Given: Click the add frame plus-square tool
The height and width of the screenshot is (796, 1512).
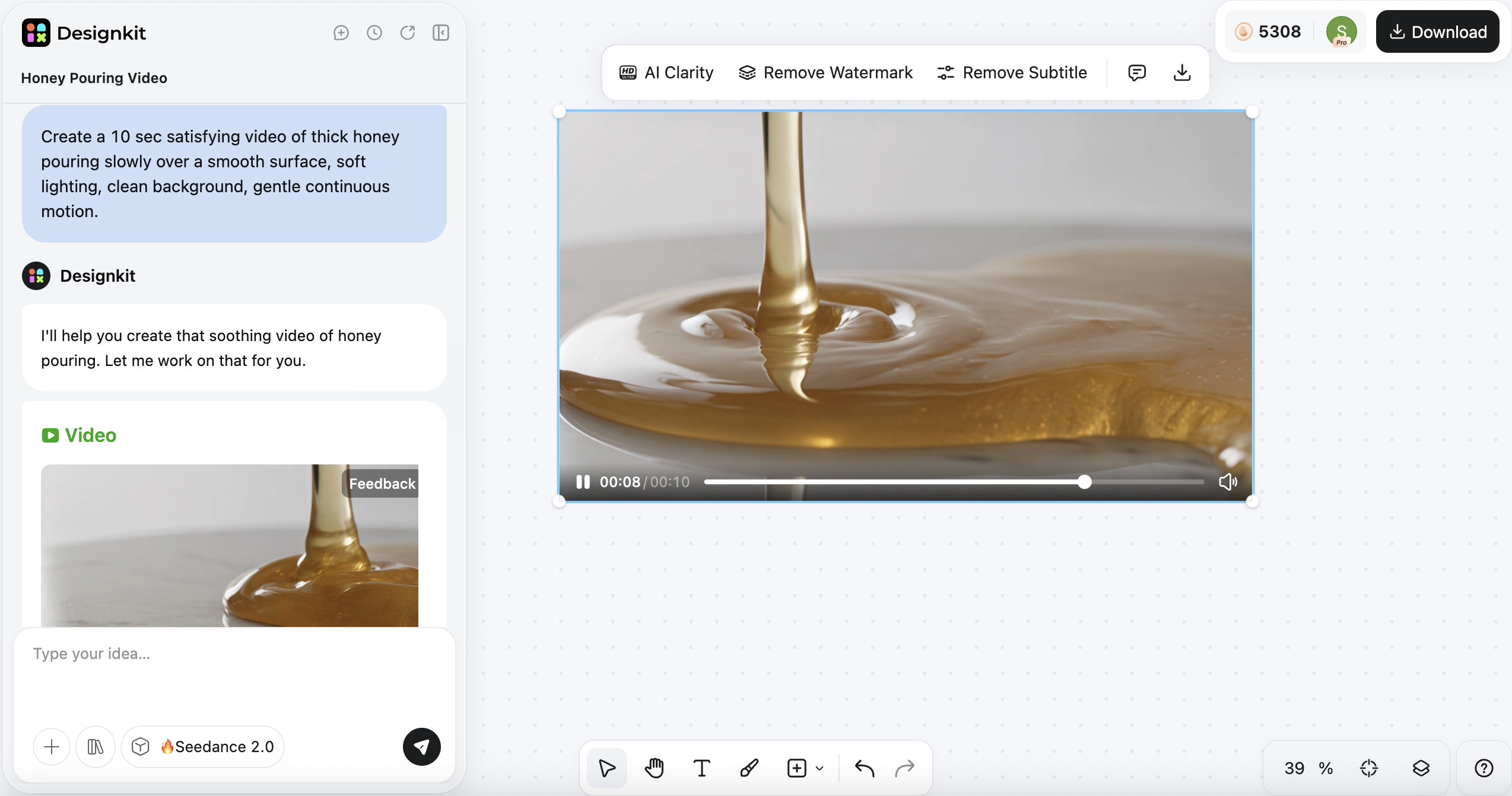Looking at the screenshot, I should [x=796, y=768].
